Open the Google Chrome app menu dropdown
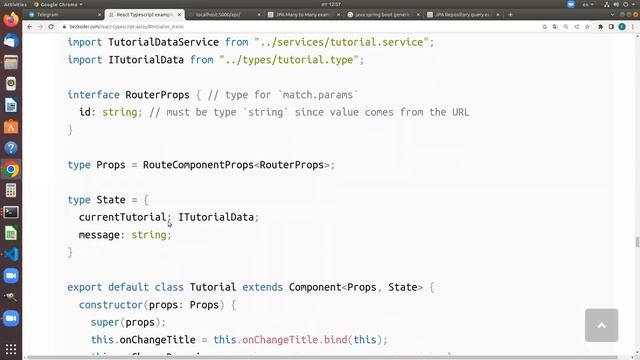The image size is (640, 360). coord(58,4)
